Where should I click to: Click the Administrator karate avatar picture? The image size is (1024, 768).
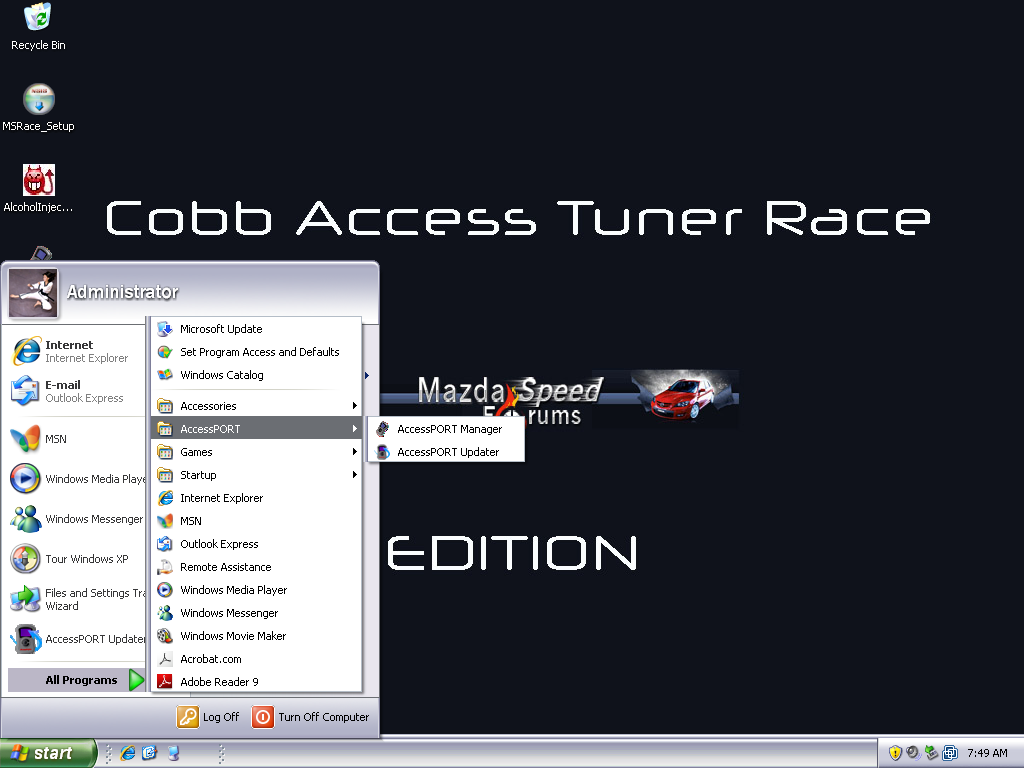(x=33, y=293)
